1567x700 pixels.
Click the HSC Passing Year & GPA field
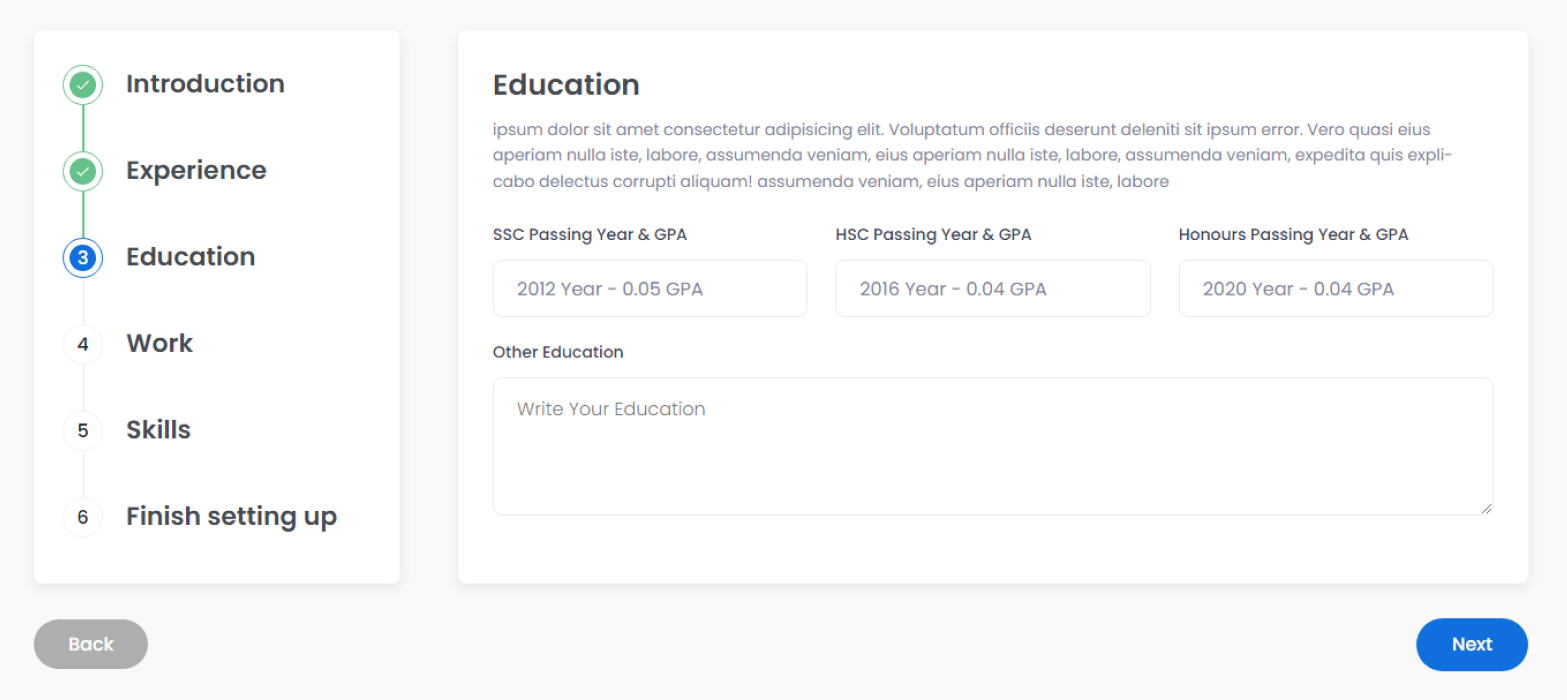pyautogui.click(x=993, y=289)
